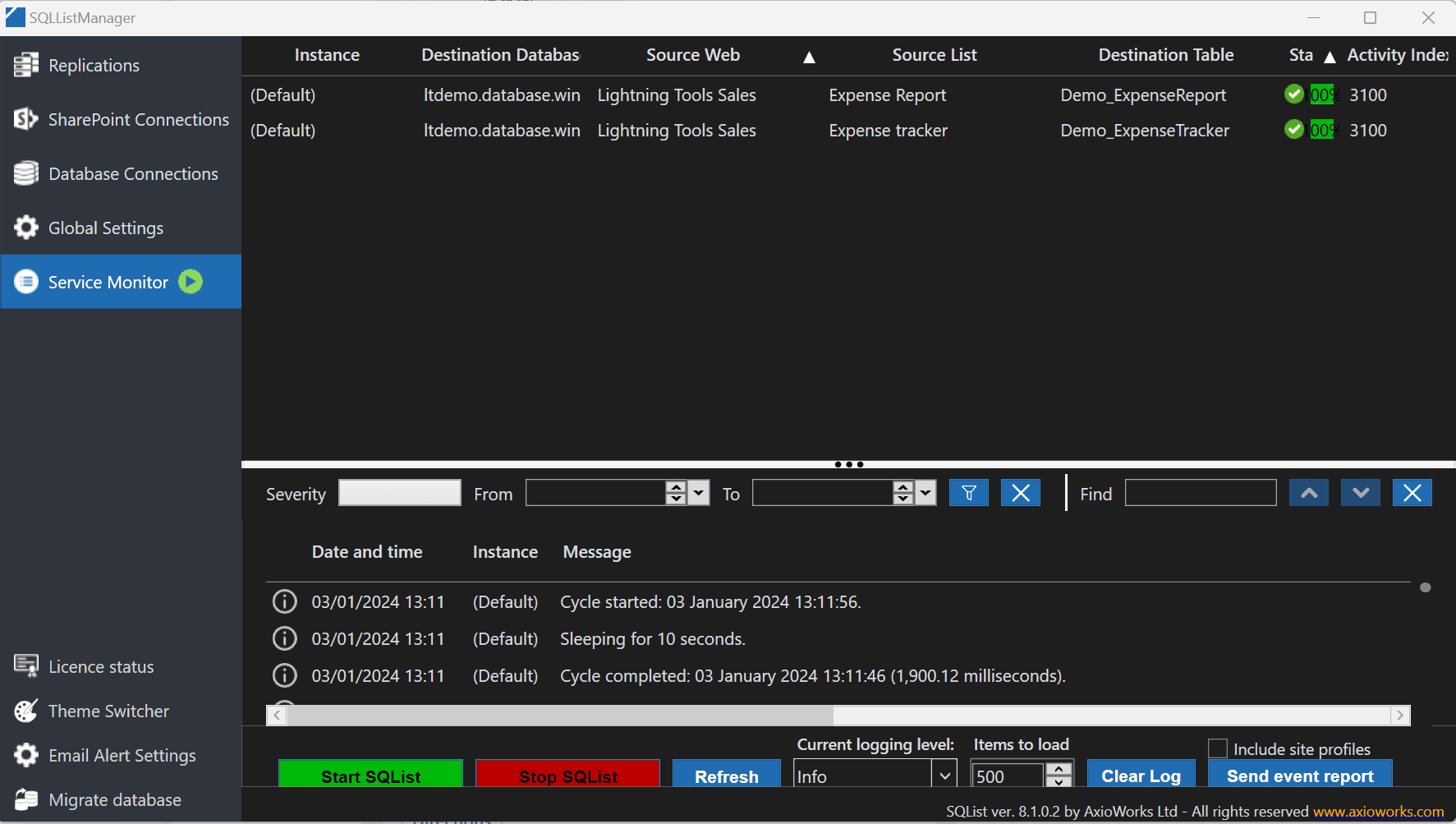Screen dimensions: 1456x824
Task: Enable Include site profiles checkbox
Action: point(1218,748)
